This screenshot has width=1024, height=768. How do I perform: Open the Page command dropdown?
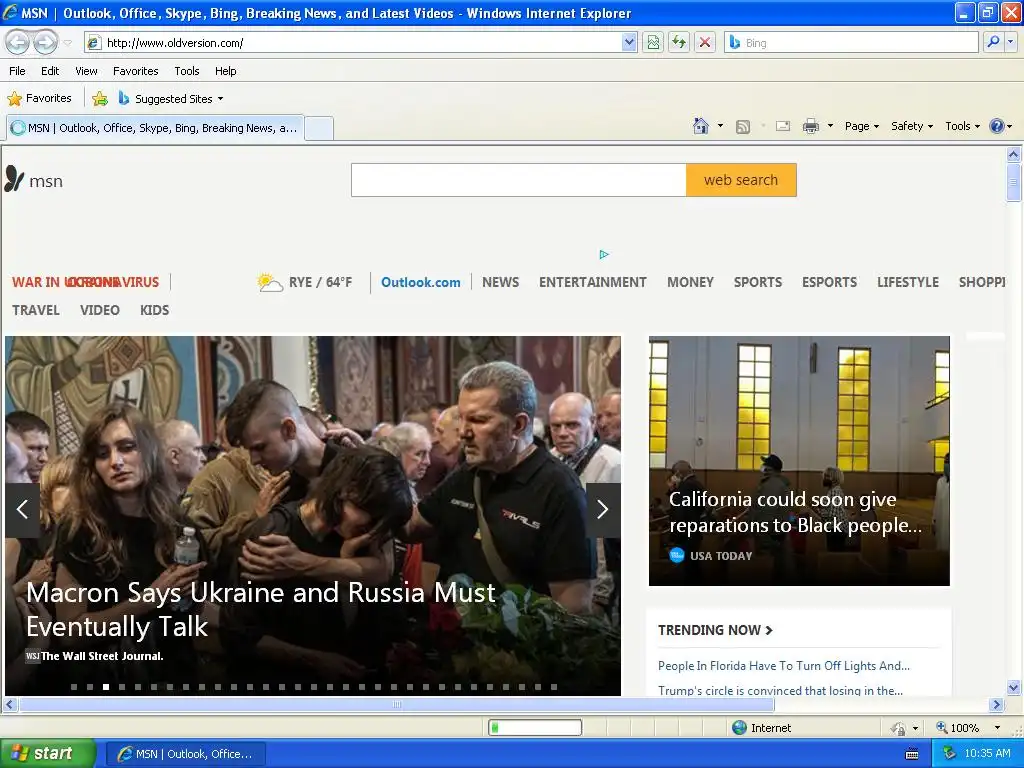pos(861,126)
